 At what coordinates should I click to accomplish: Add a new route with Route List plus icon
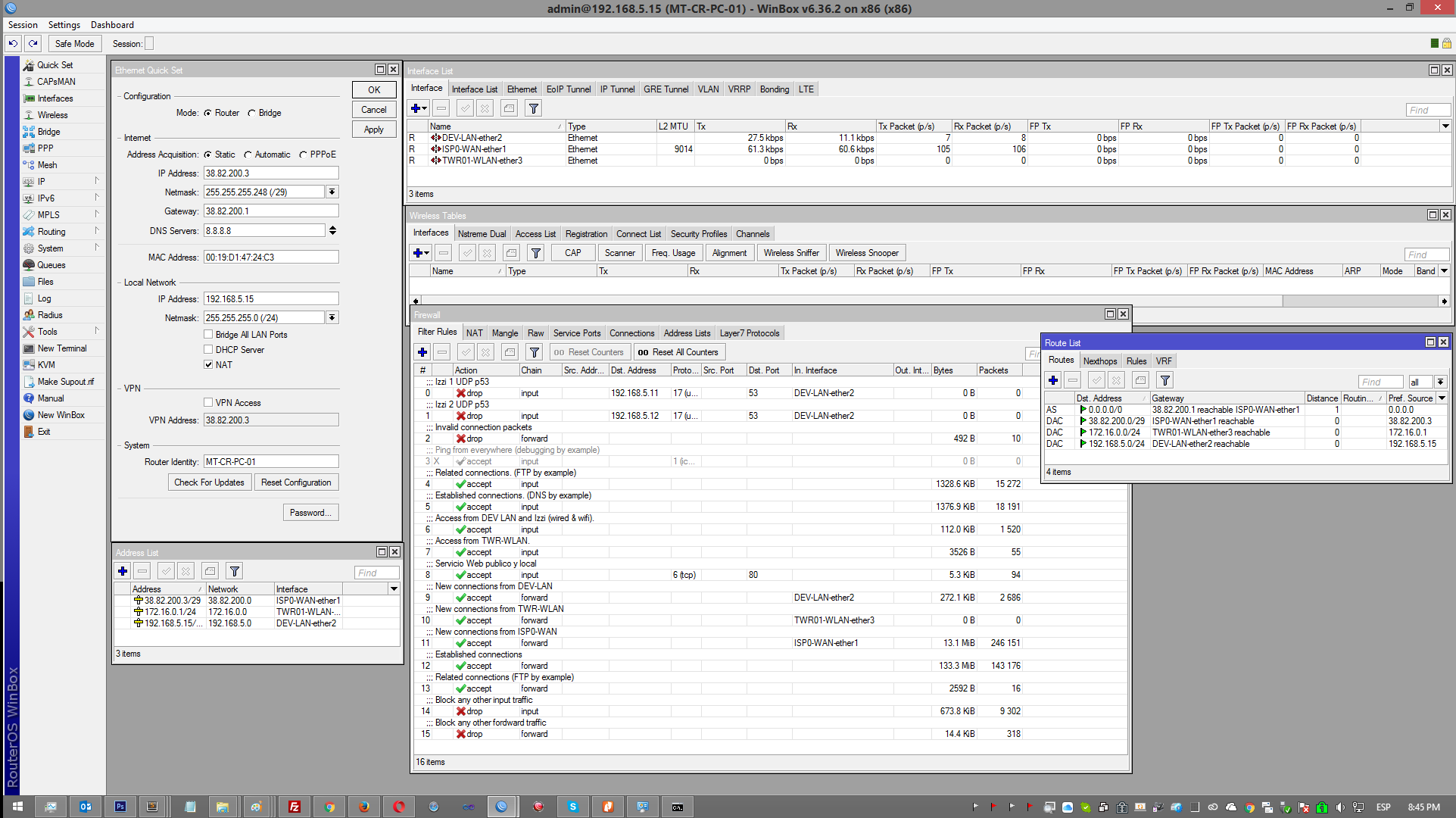(1052, 380)
